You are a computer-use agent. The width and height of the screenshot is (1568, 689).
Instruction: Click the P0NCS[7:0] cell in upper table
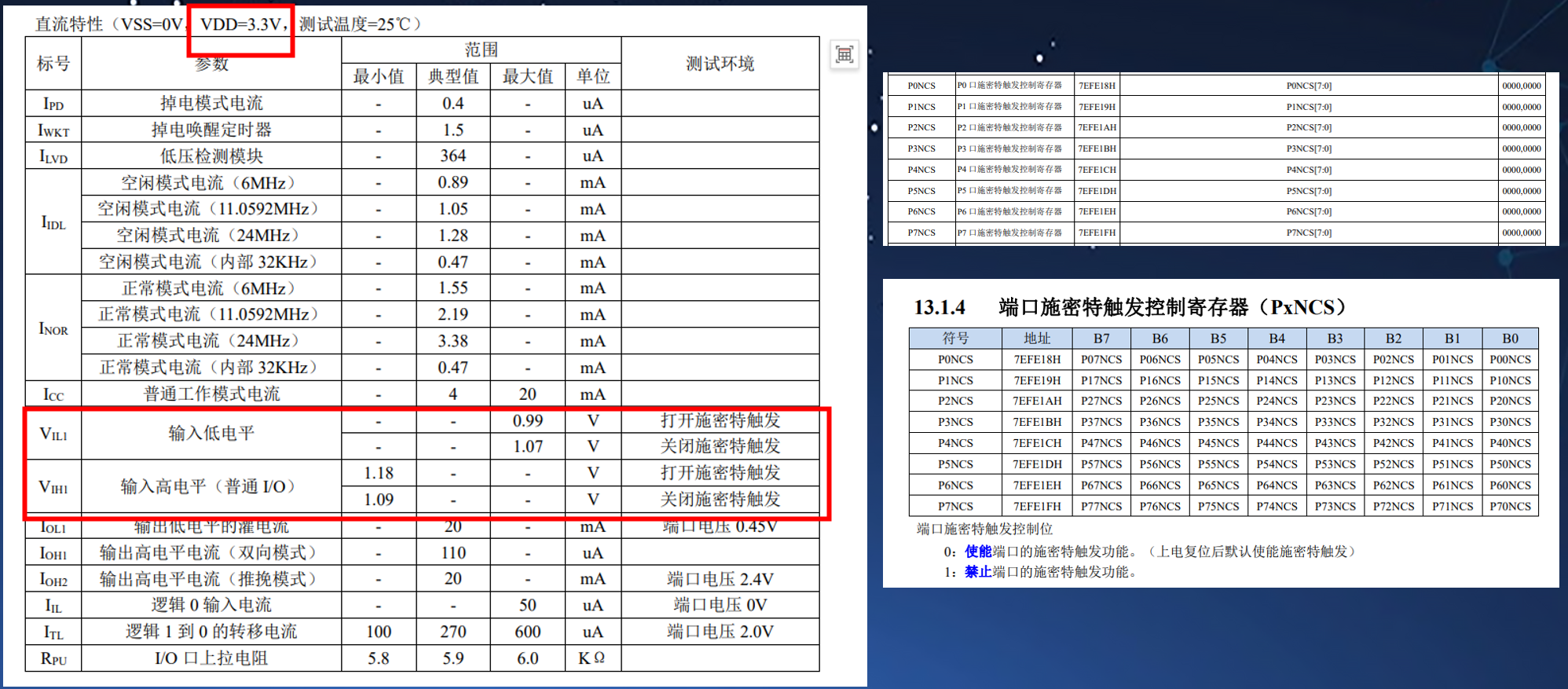(1309, 86)
